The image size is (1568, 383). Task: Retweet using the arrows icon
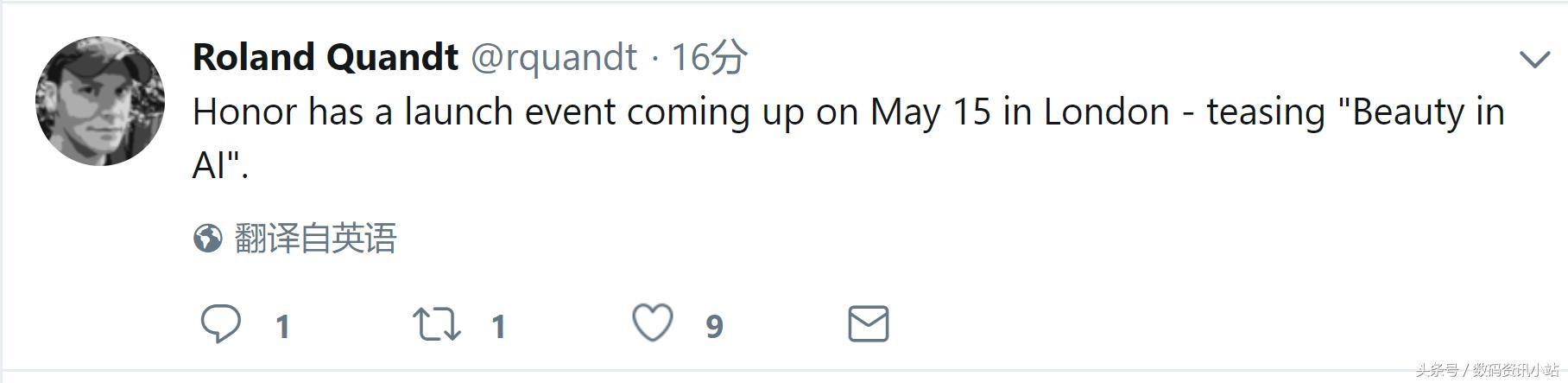coord(437,324)
